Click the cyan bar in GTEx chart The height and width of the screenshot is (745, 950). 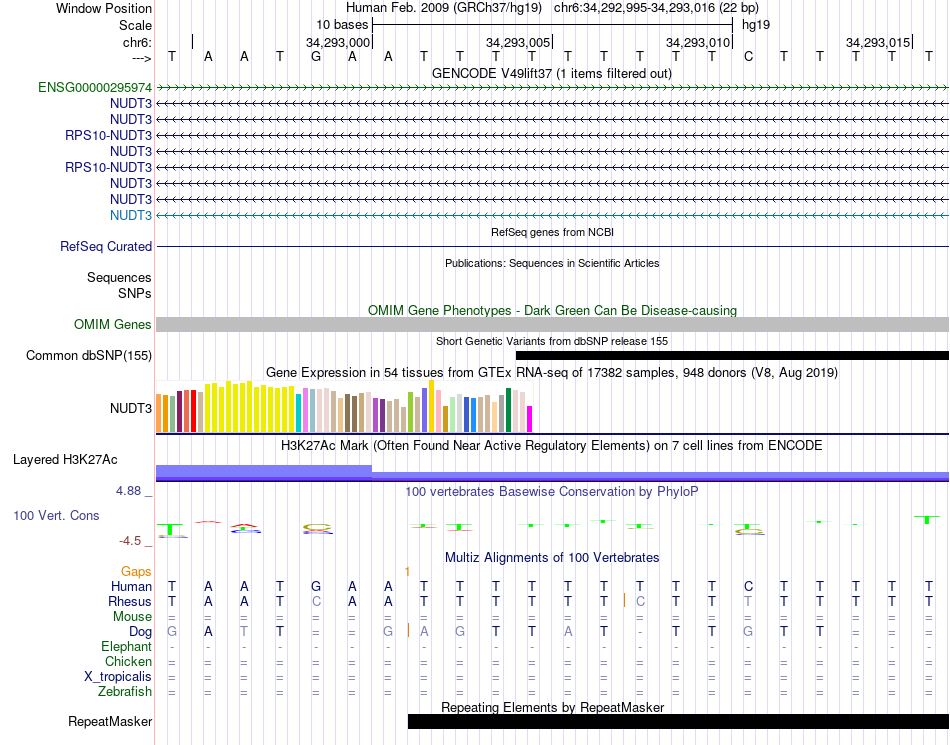pyautogui.click(x=299, y=413)
